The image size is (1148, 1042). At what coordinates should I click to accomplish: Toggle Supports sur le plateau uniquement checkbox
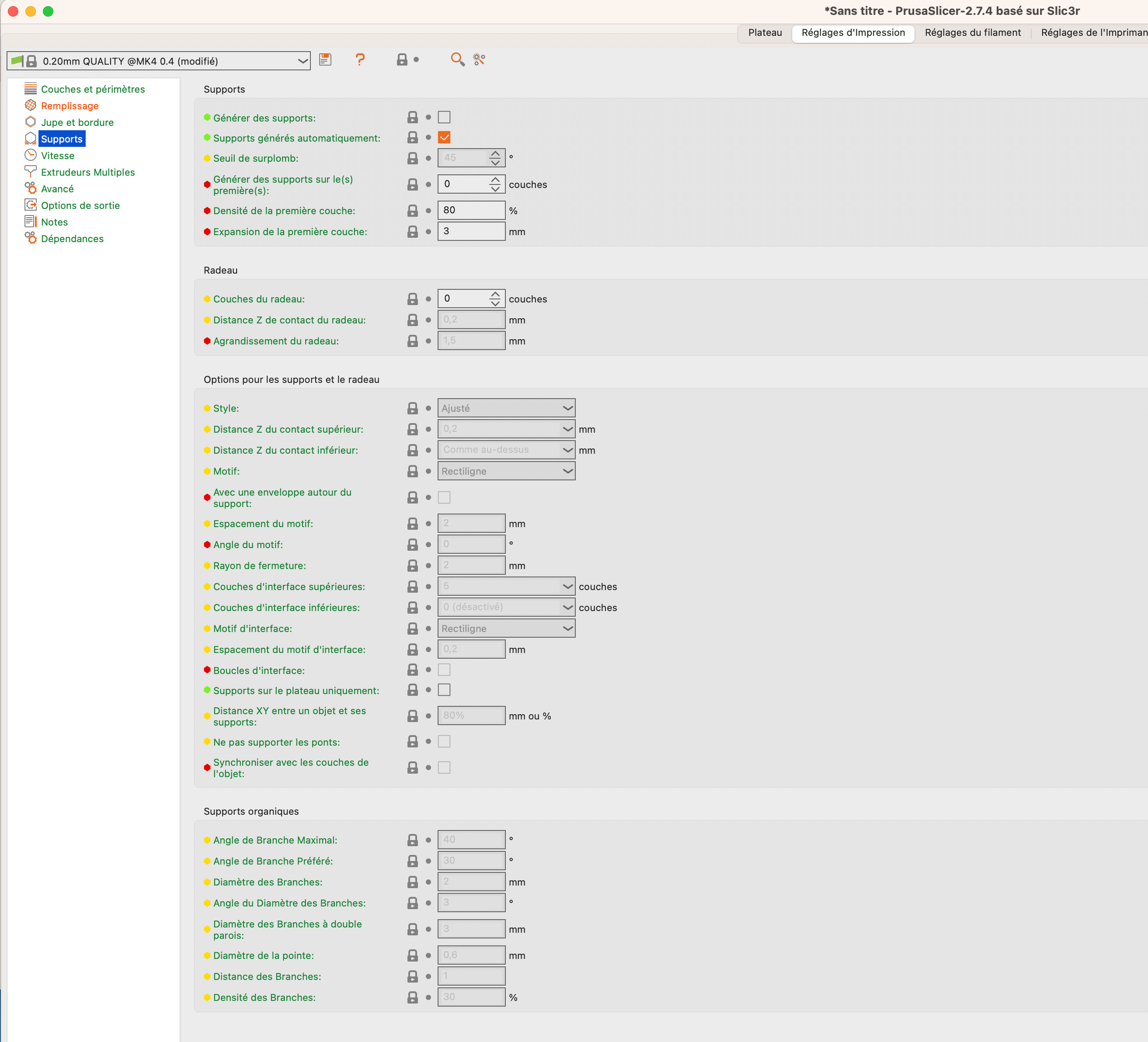444,690
